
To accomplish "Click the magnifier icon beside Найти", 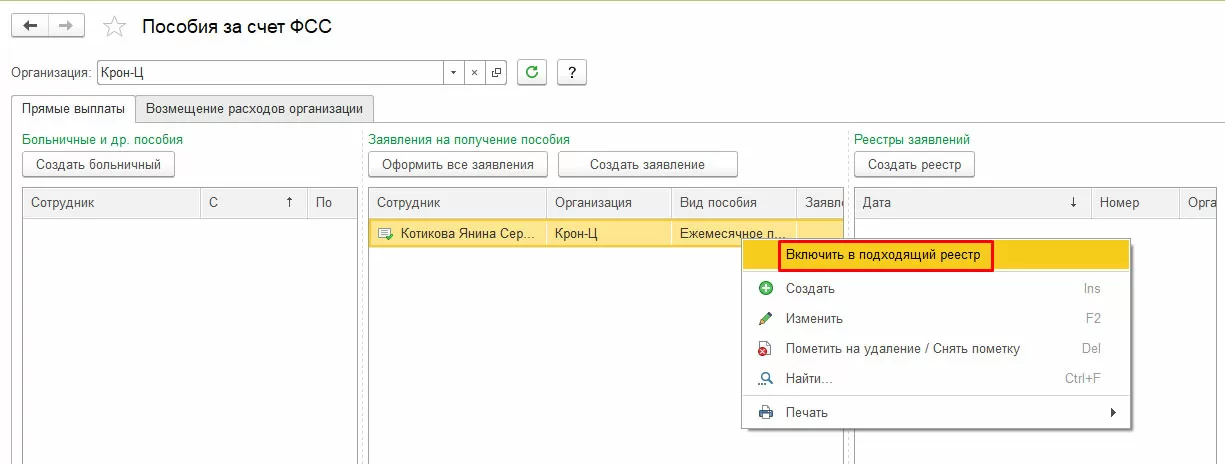I will point(766,379).
